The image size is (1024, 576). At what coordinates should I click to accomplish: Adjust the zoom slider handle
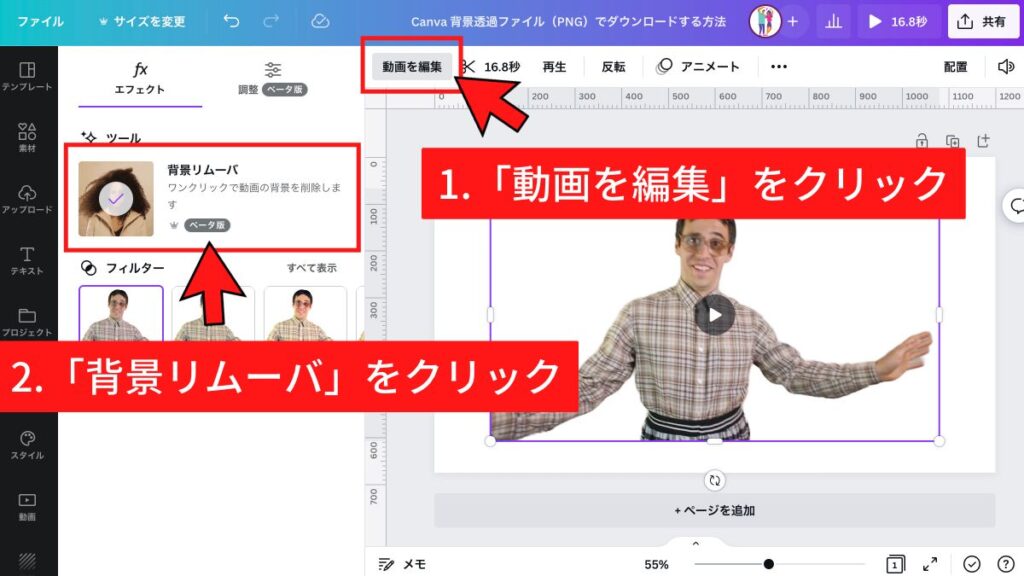[x=769, y=564]
